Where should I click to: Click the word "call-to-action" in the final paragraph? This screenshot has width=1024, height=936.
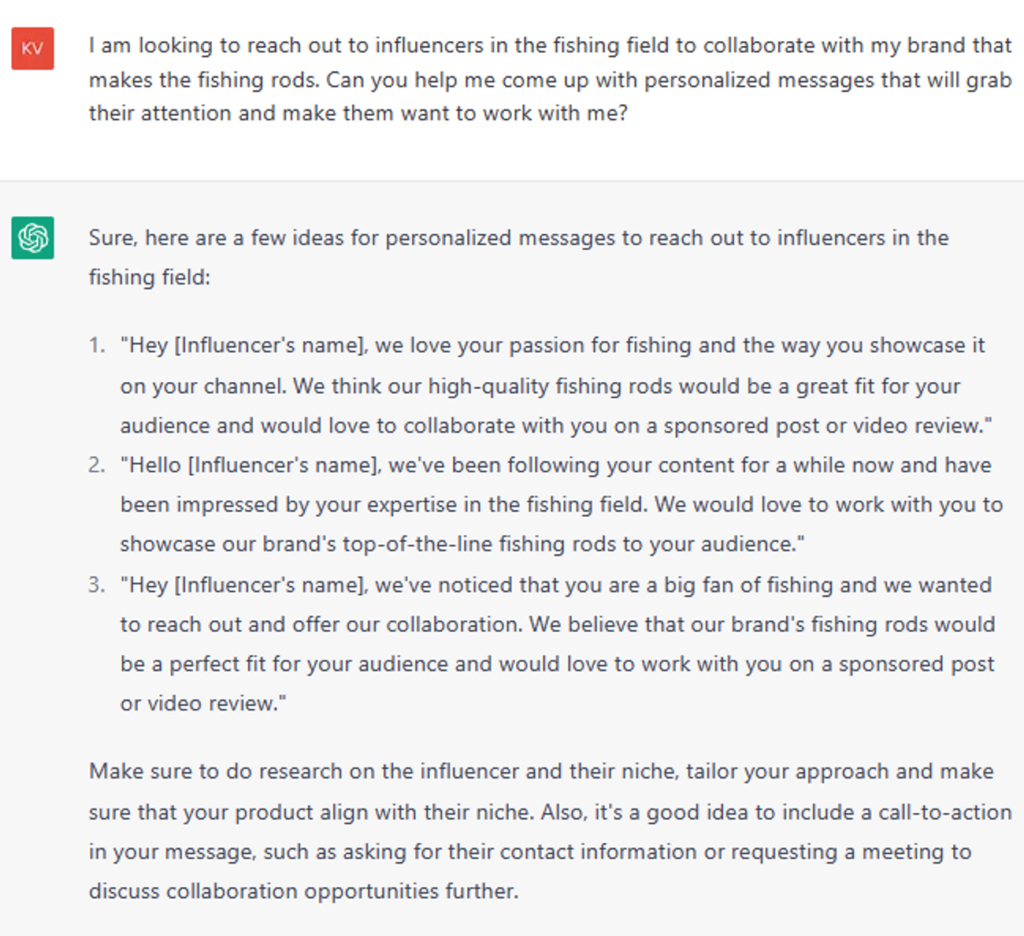(940, 811)
